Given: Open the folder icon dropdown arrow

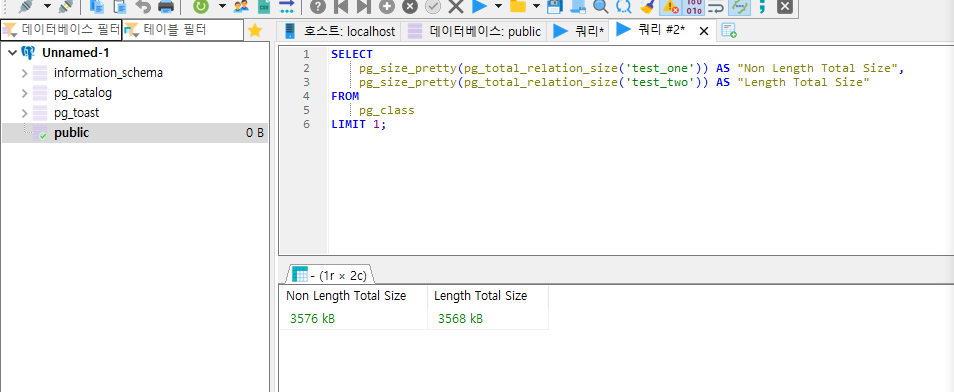Looking at the screenshot, I should click(x=536, y=7).
